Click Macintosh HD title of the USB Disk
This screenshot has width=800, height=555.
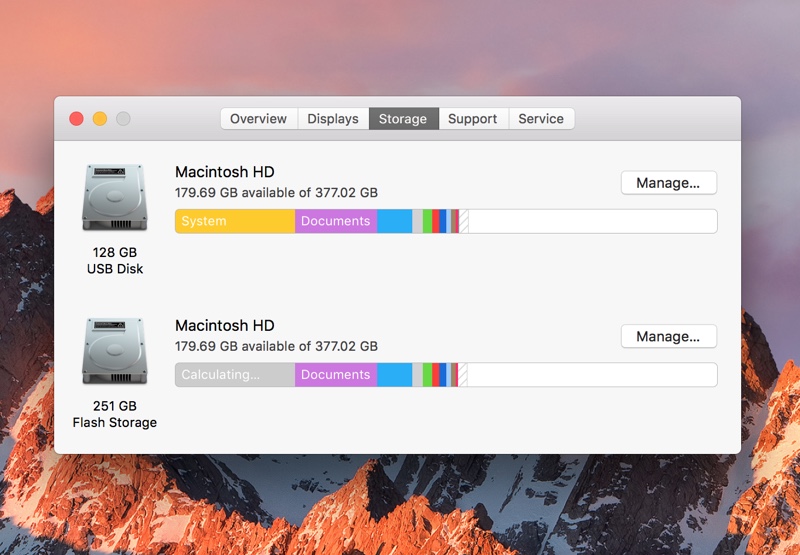coord(225,172)
